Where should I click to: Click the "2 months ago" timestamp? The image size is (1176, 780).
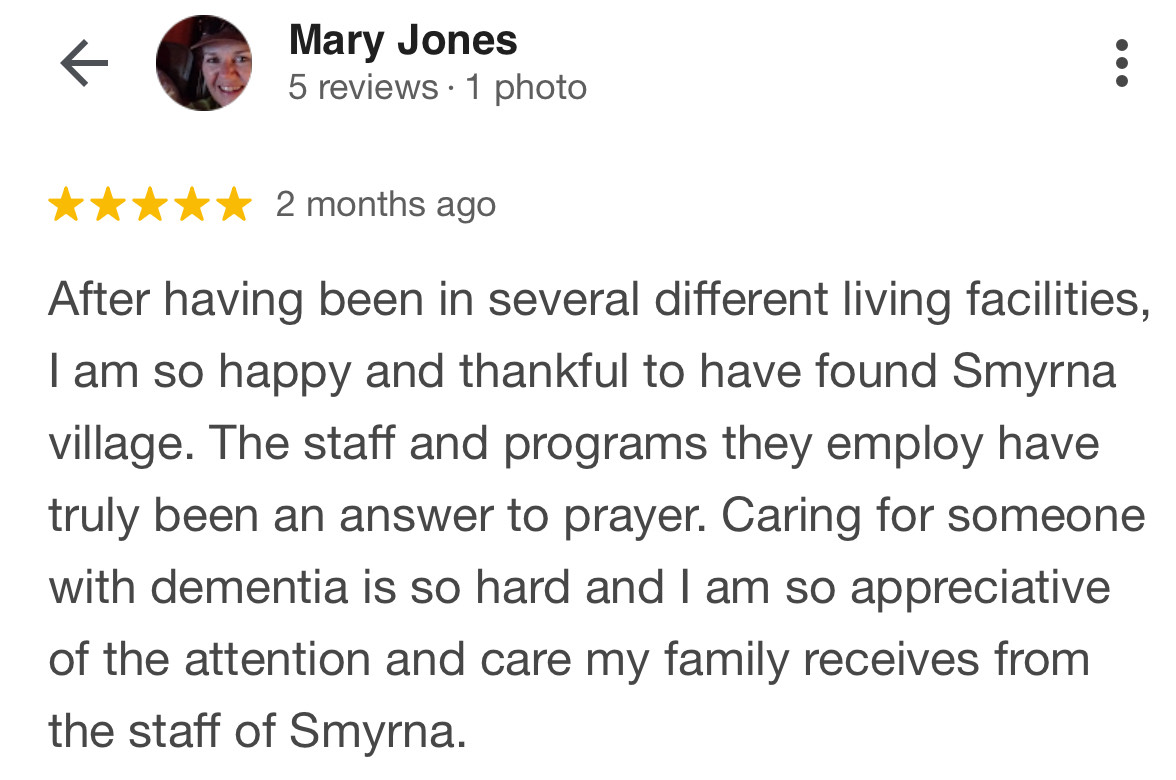pyautogui.click(x=386, y=205)
